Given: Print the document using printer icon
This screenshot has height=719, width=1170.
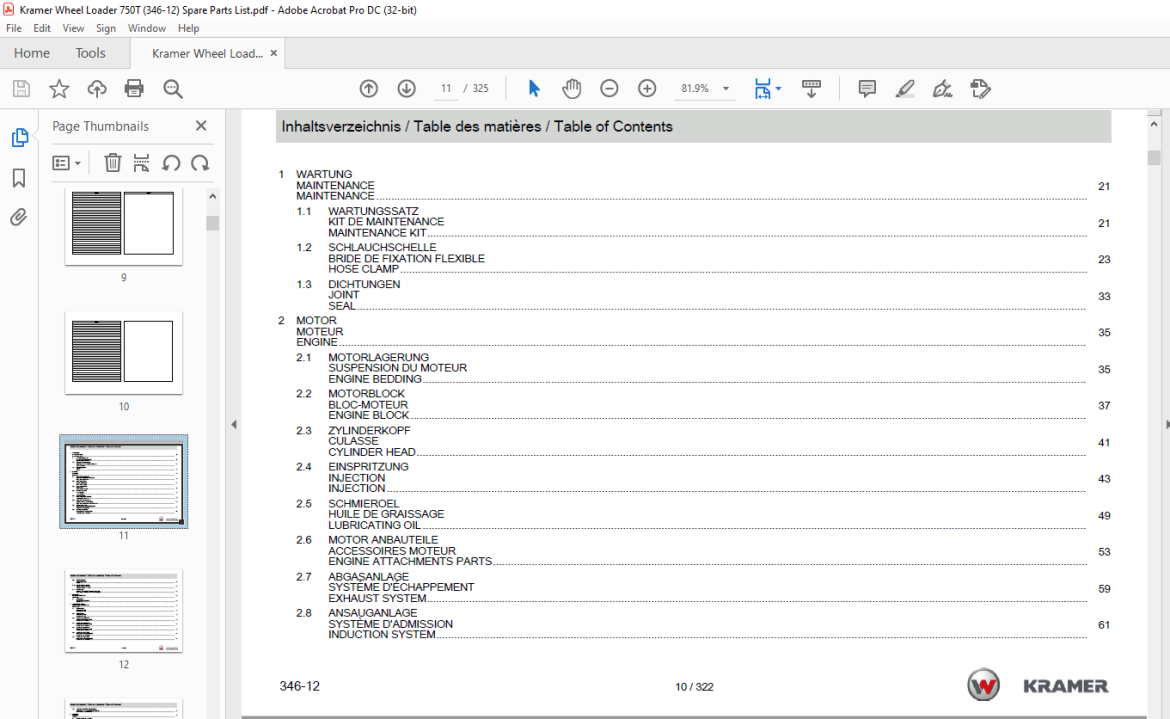Looking at the screenshot, I should click(134, 89).
